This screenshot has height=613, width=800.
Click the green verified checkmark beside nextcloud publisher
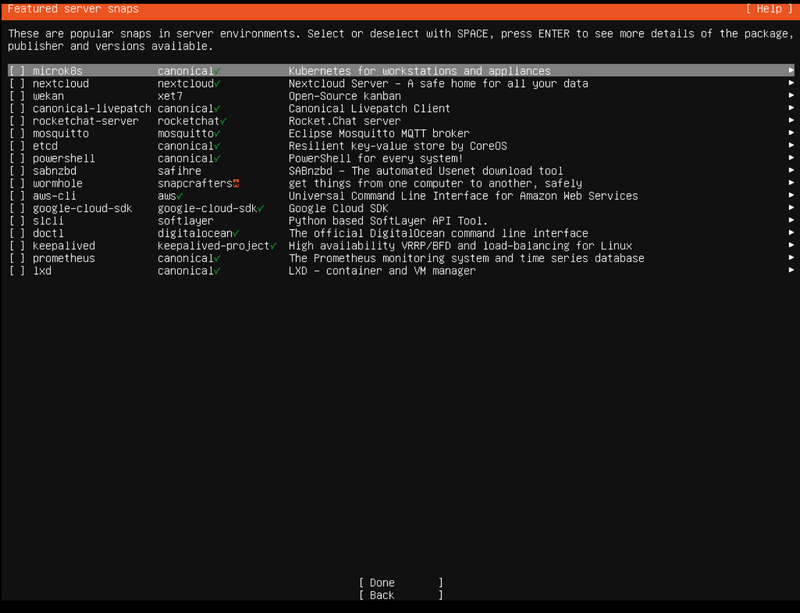(x=218, y=84)
